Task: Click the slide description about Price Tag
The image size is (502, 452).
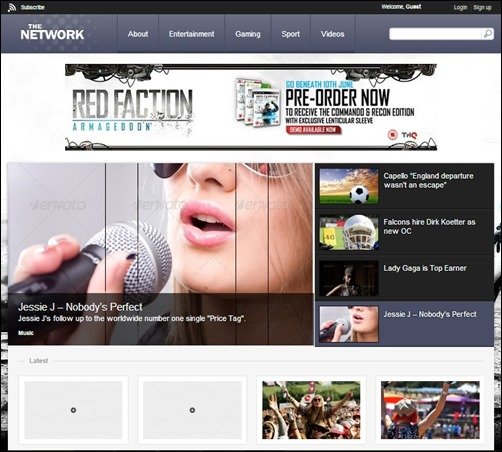Action: point(132,318)
